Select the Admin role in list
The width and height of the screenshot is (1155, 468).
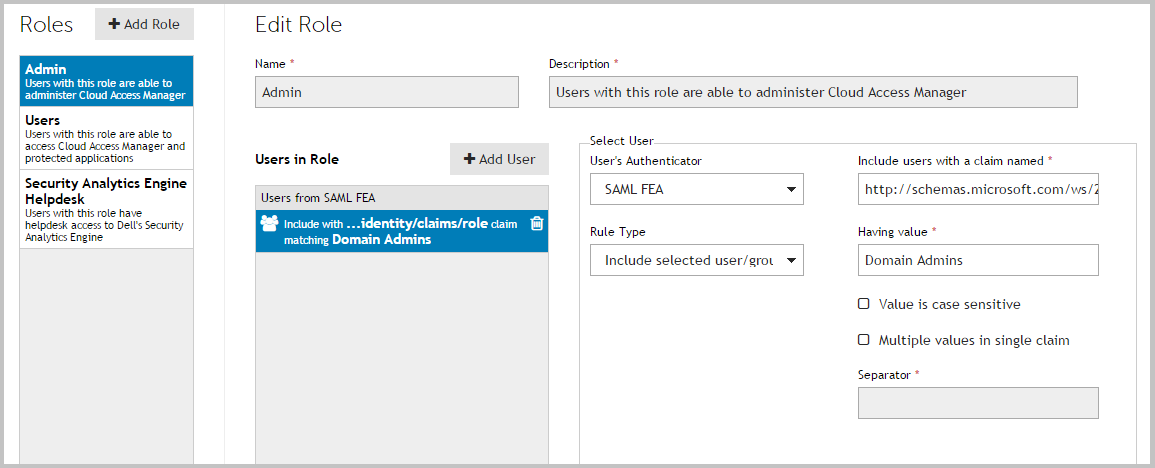106,81
